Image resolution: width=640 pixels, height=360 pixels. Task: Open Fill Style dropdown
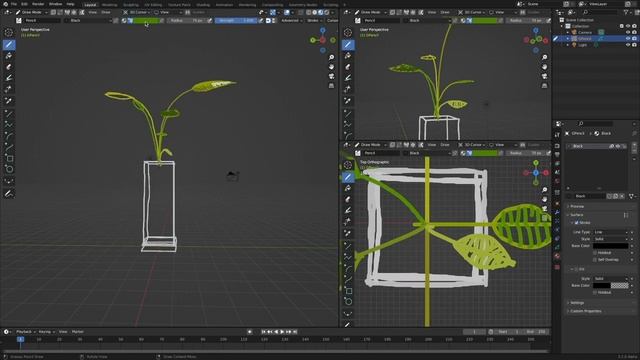tap(611, 278)
